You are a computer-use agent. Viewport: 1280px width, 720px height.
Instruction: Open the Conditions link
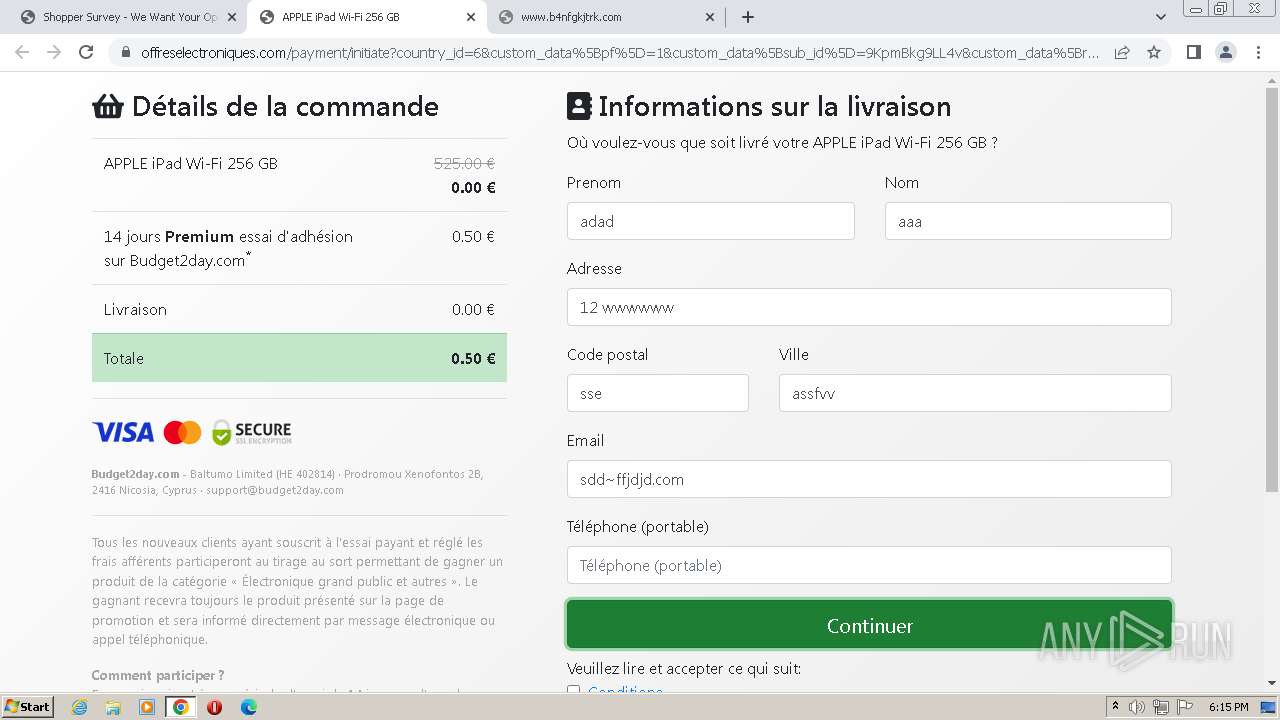(625, 690)
